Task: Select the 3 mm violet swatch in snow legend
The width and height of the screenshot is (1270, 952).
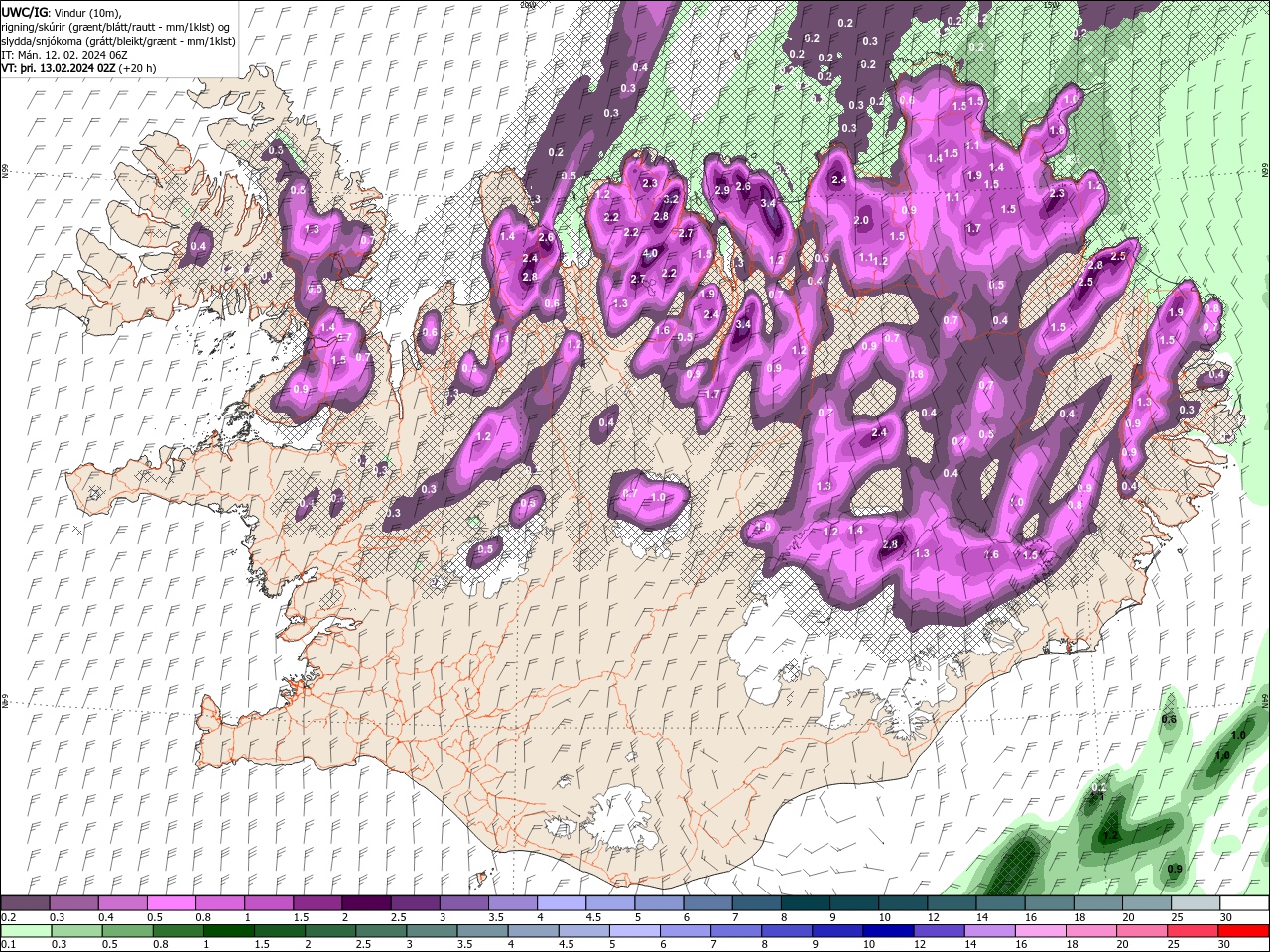Action: tap(463, 903)
